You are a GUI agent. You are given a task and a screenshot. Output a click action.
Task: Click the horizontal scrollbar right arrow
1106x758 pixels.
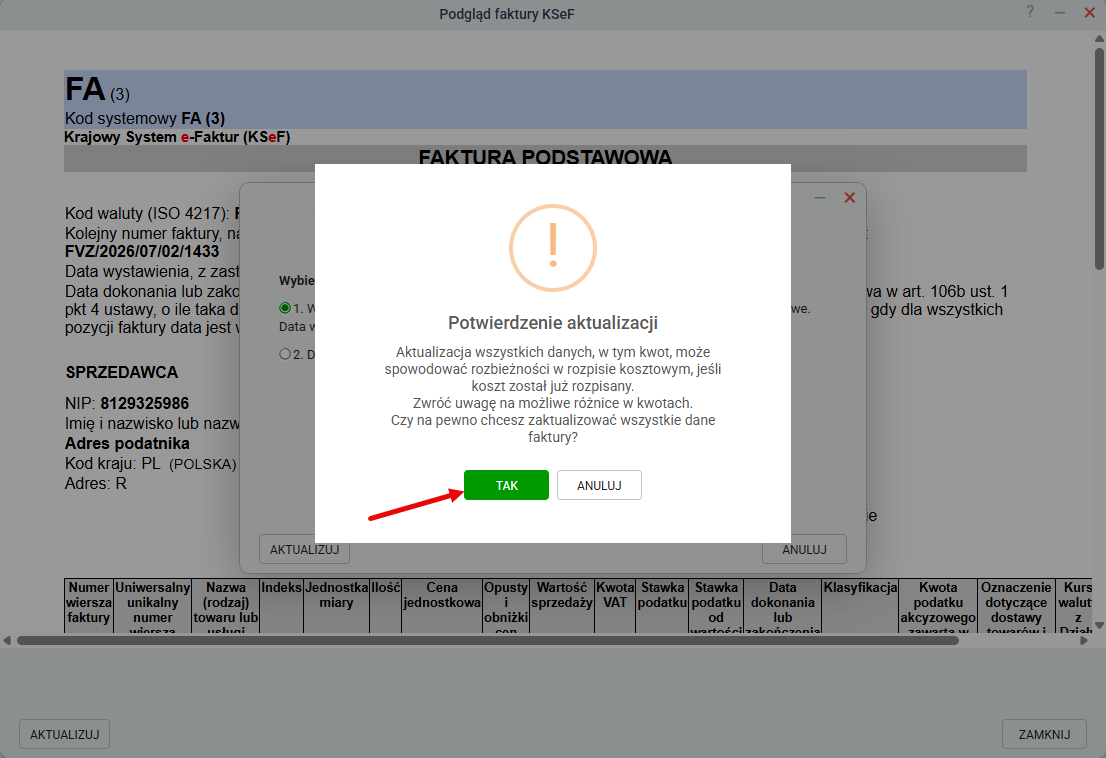click(1084, 640)
